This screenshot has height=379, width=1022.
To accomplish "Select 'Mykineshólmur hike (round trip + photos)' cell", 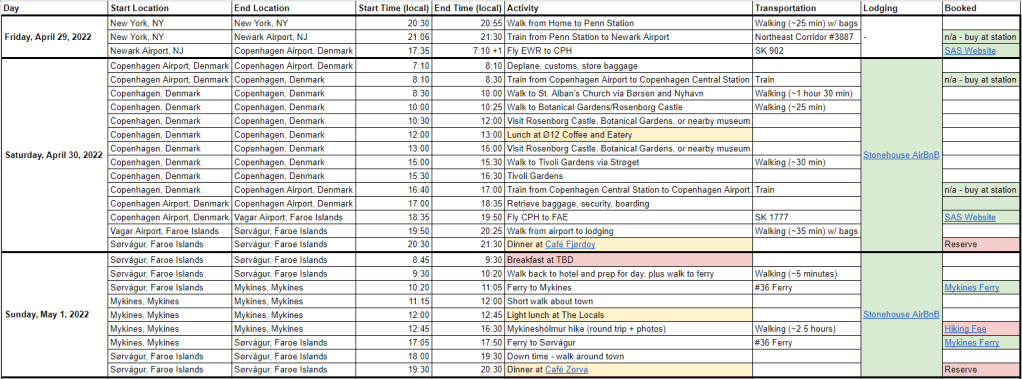I will [628, 329].
